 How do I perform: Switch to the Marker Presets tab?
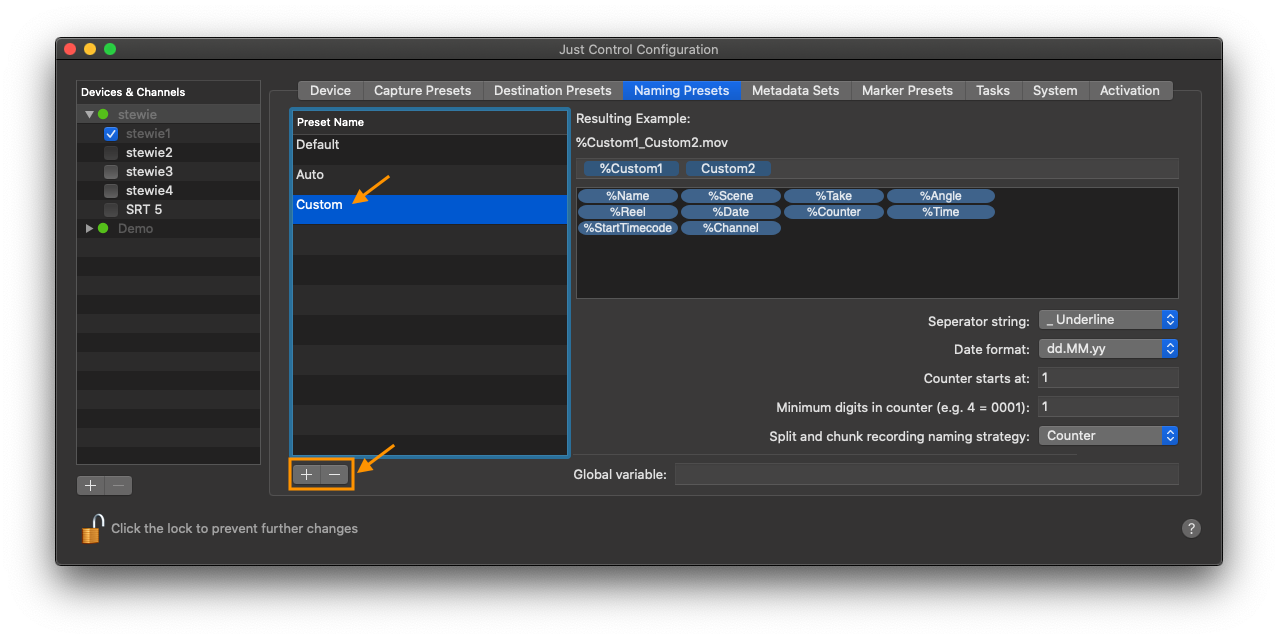(907, 90)
